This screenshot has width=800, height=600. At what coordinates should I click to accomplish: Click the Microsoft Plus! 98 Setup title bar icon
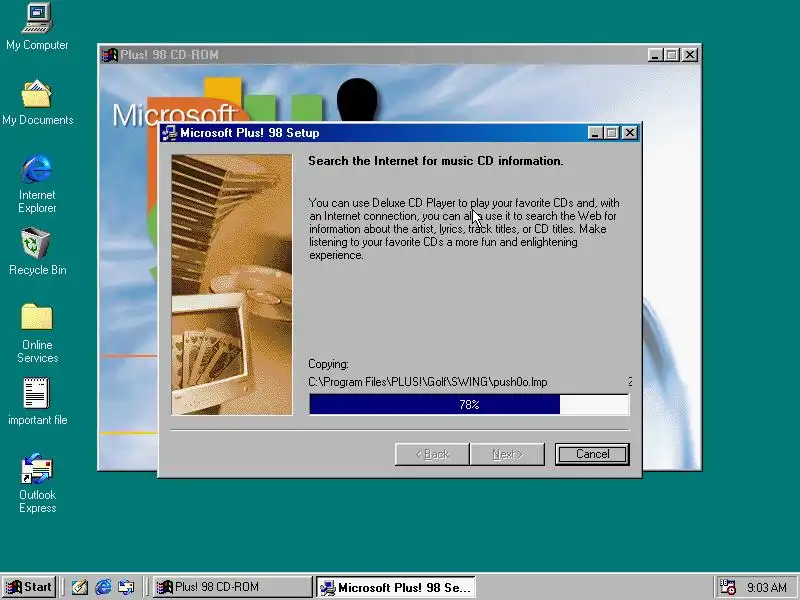(169, 133)
